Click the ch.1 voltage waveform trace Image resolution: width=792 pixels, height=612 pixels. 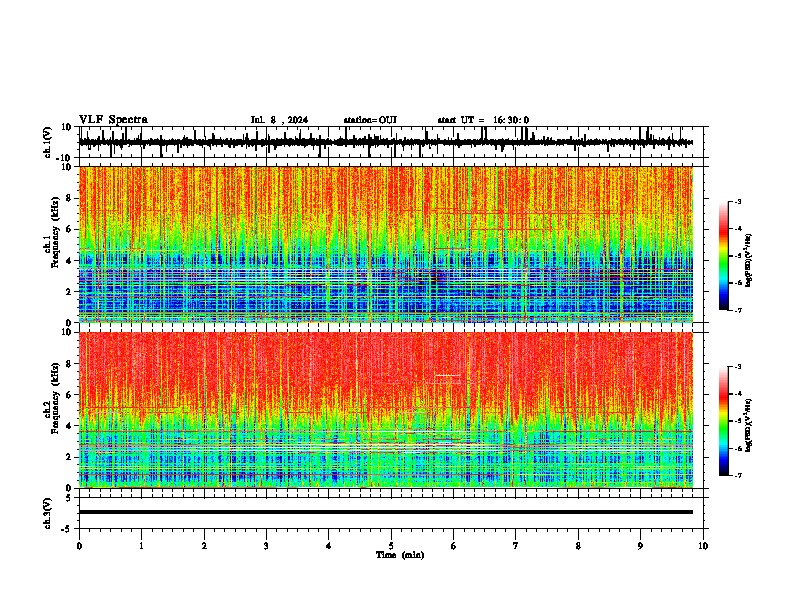coord(386,142)
